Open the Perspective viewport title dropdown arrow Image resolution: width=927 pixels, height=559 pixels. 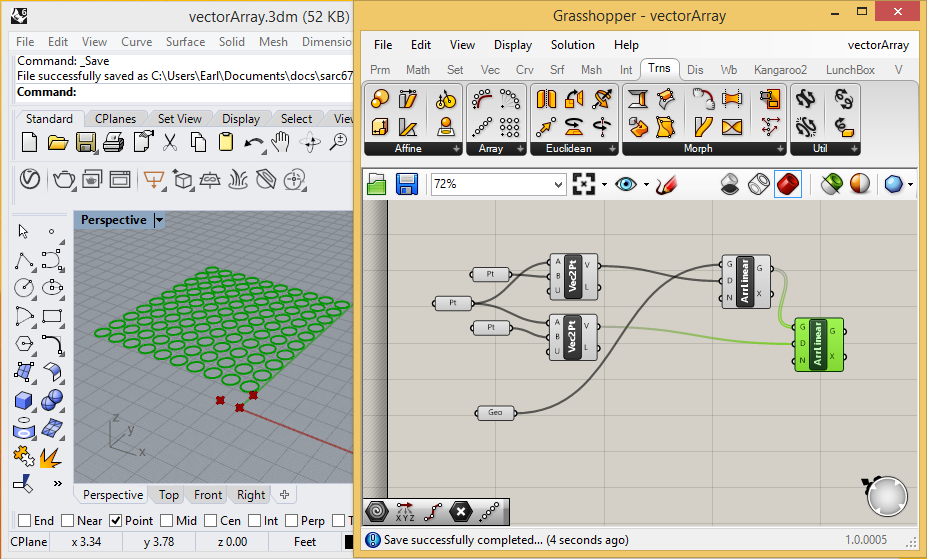(159, 220)
